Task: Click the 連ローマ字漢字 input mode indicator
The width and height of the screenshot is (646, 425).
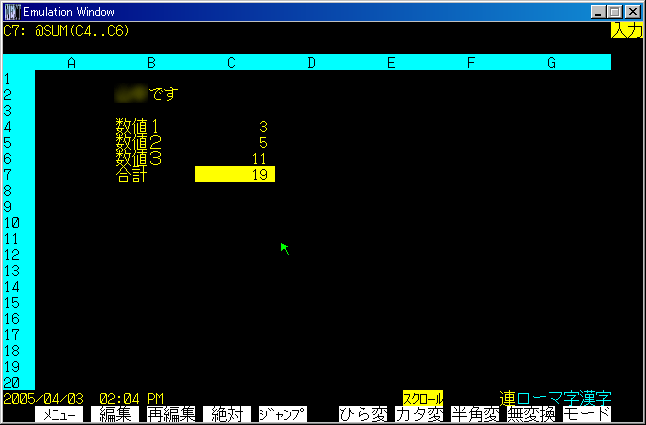Action: pos(555,398)
